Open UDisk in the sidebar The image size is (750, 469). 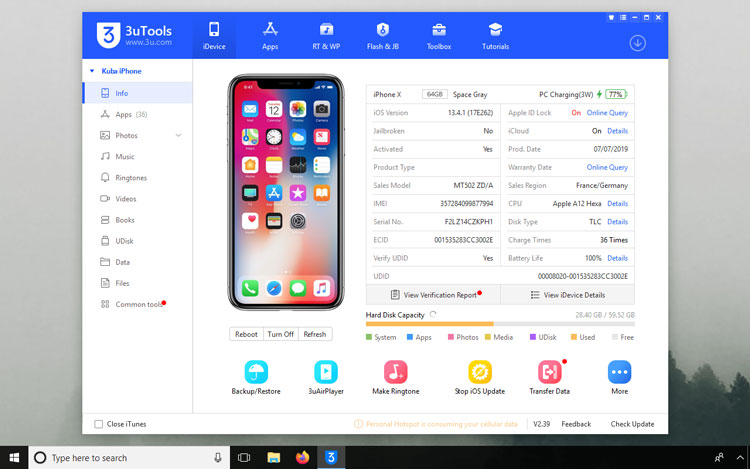138,241
